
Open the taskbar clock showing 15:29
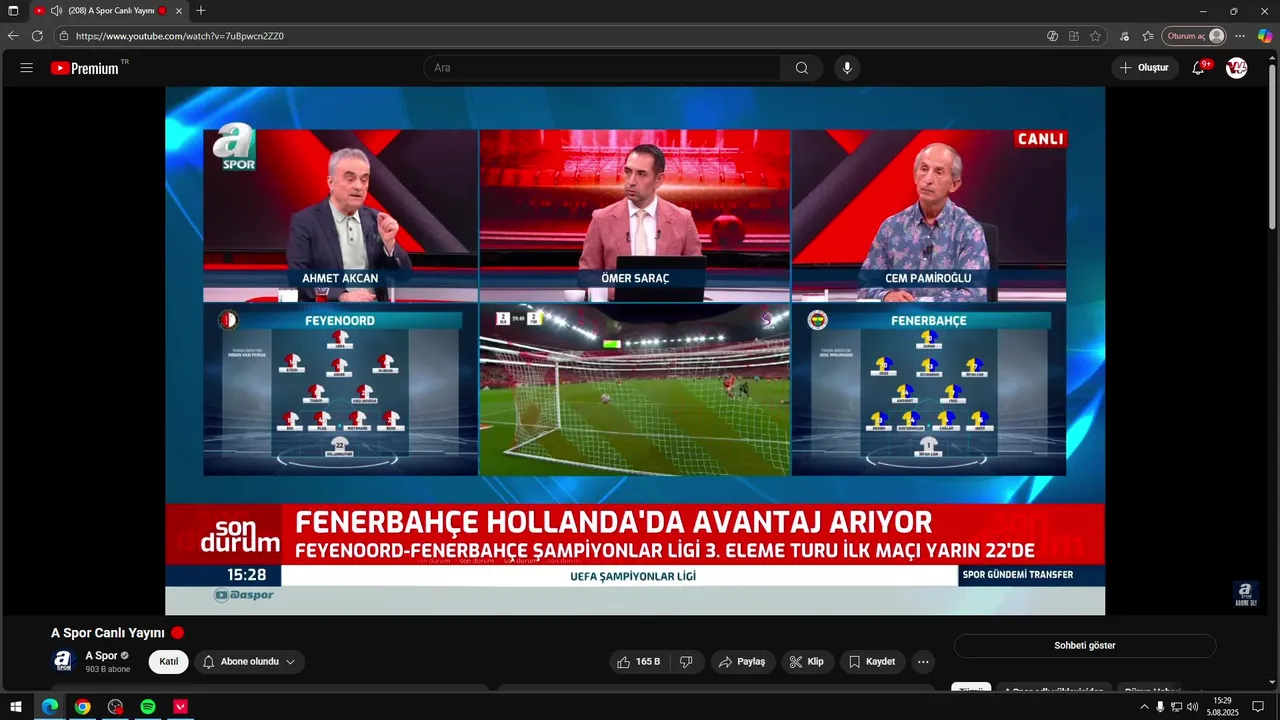tap(1222, 707)
